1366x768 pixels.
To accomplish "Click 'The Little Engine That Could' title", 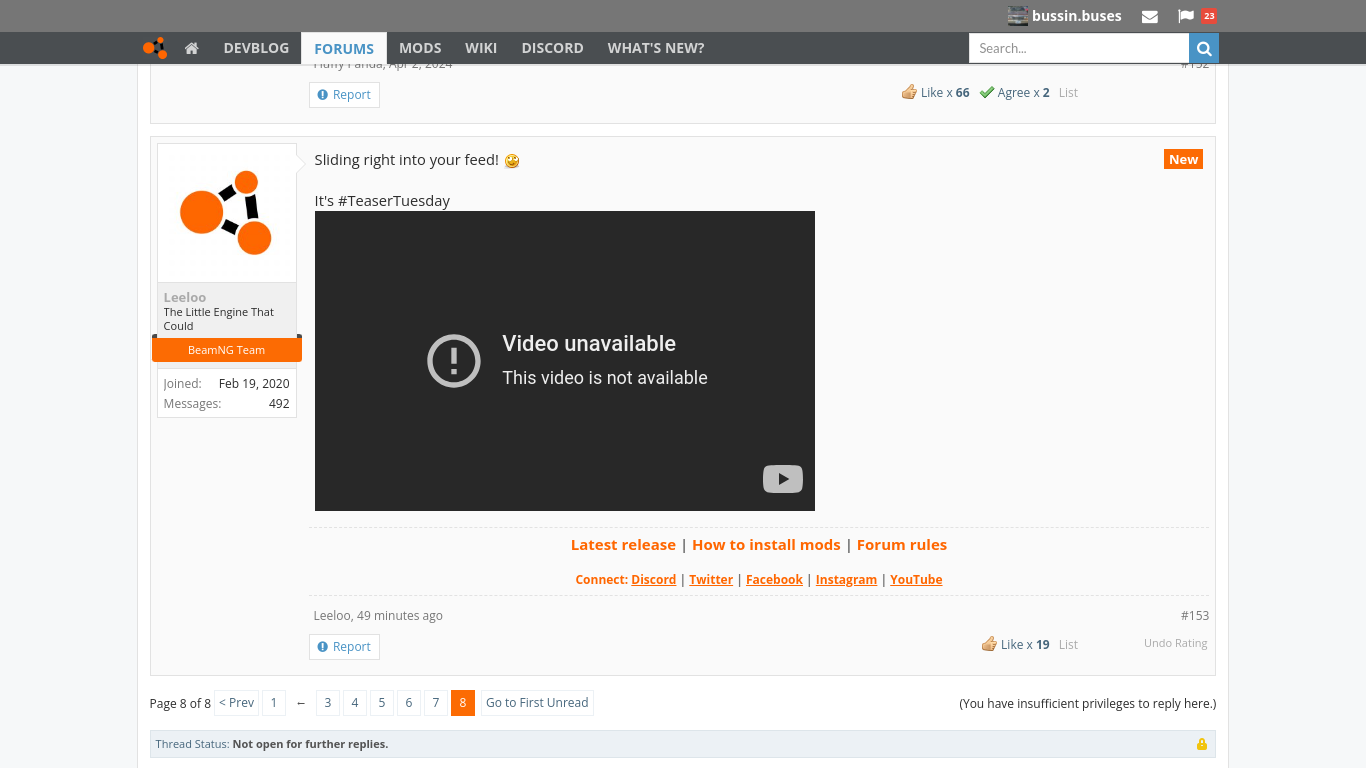I will click(219, 319).
